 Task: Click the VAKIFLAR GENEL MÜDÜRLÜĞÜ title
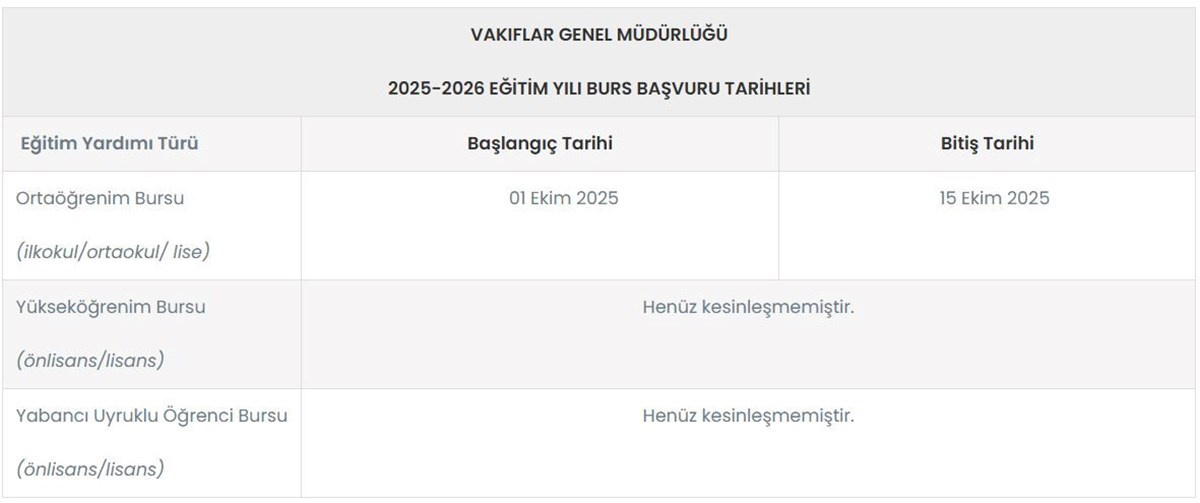pos(599,35)
